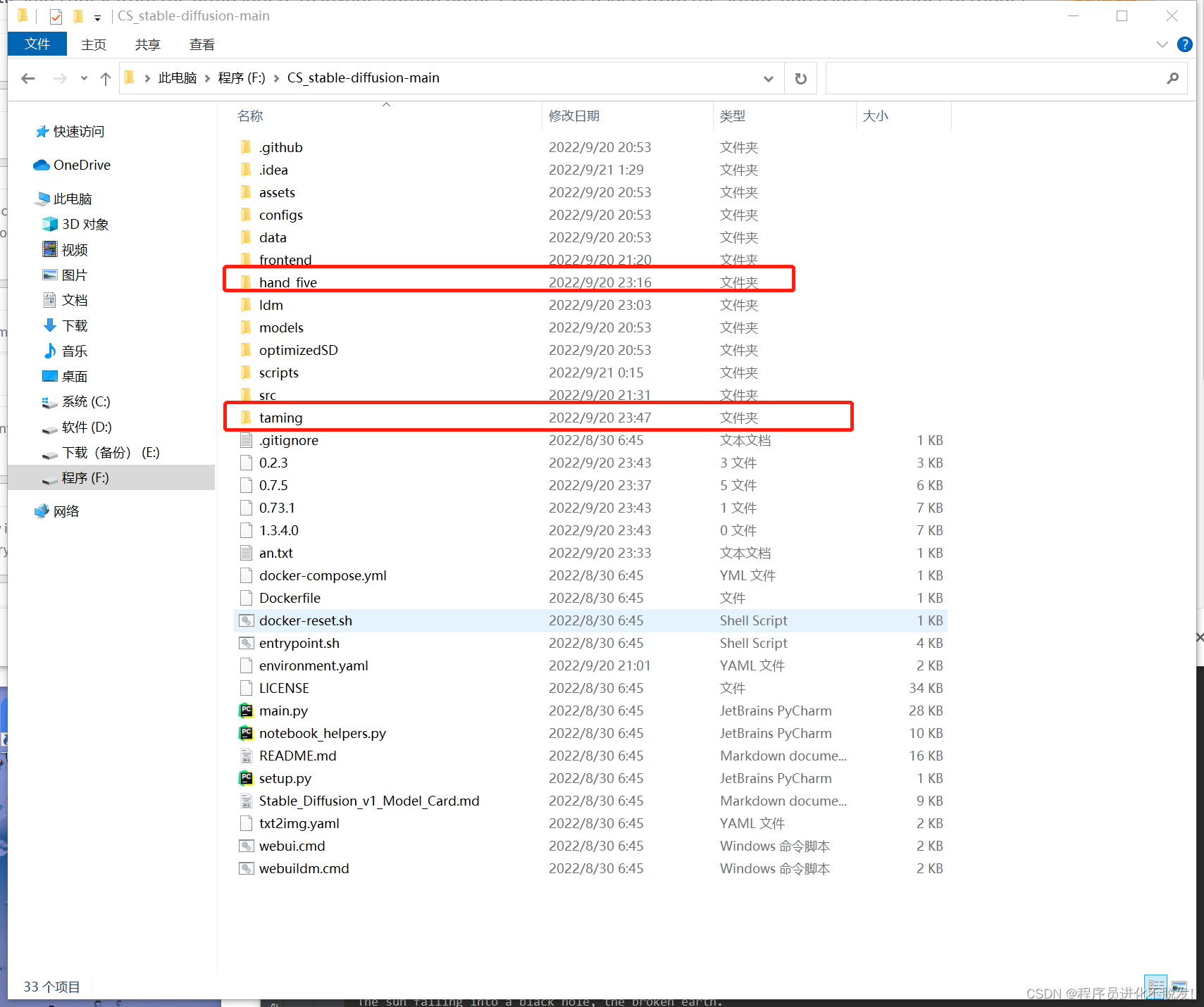
Task: Select the txt2img.yaml file
Action: tap(299, 823)
